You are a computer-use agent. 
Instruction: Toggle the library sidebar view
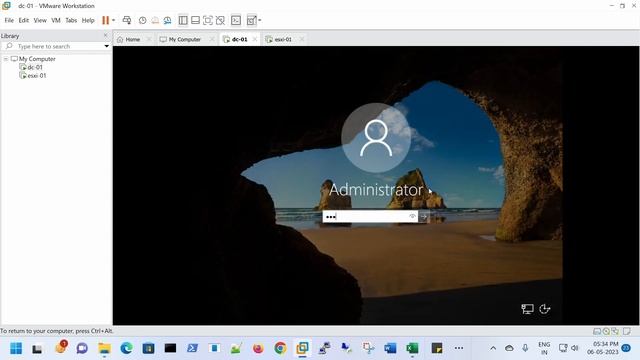point(183,20)
